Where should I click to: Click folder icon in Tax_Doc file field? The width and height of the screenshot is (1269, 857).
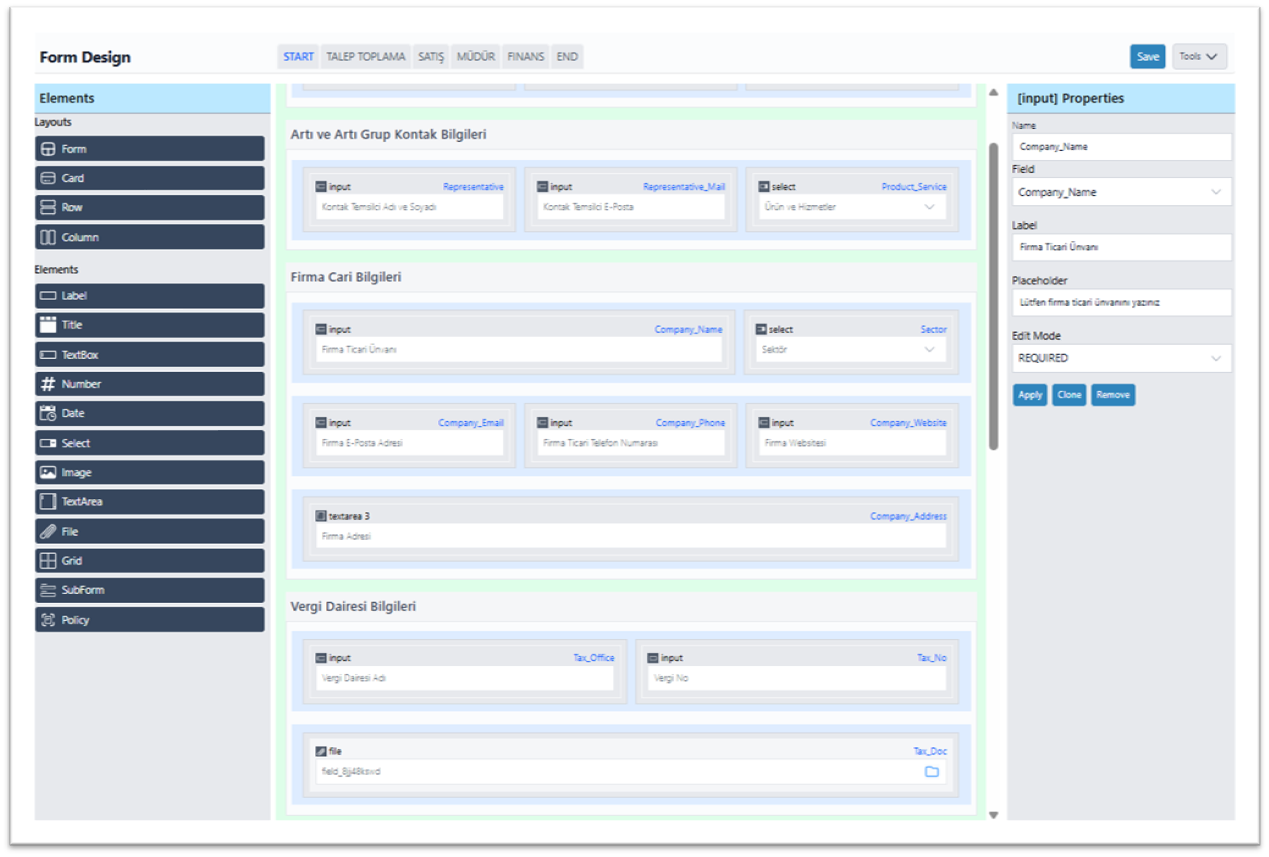click(x=931, y=772)
